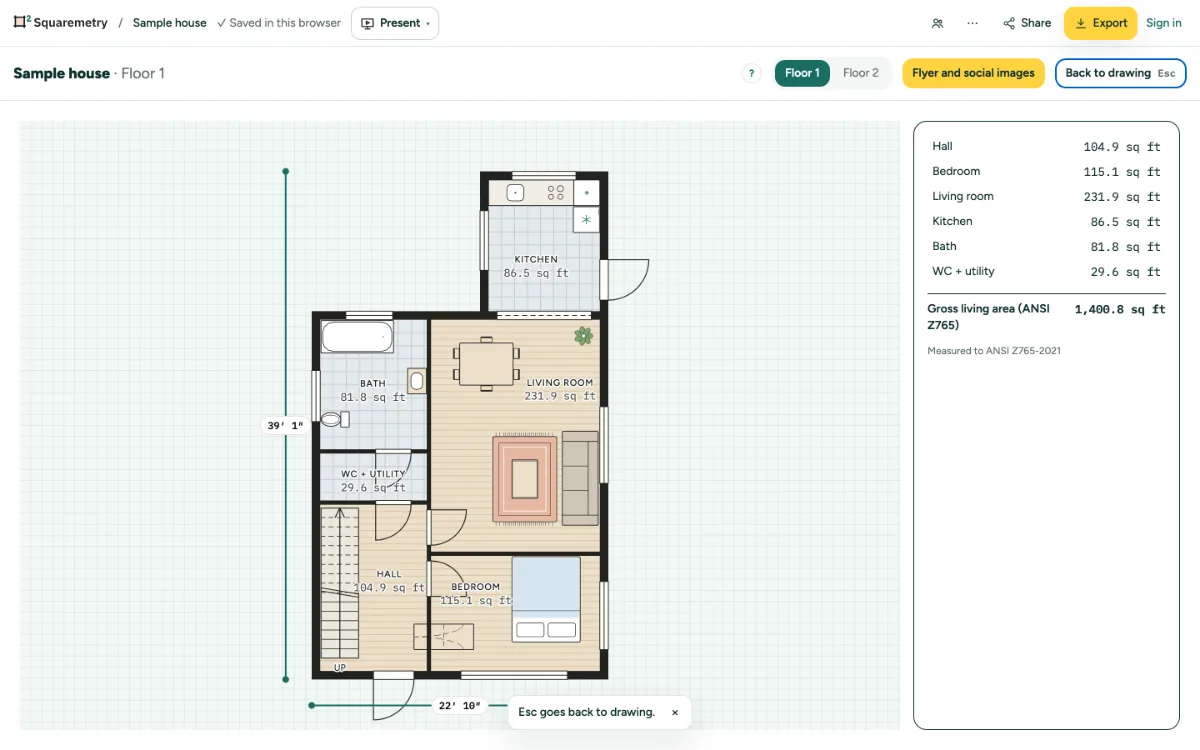This screenshot has height=750, width=1200.
Task: Select the dining table with chairs
Action: tap(487, 363)
